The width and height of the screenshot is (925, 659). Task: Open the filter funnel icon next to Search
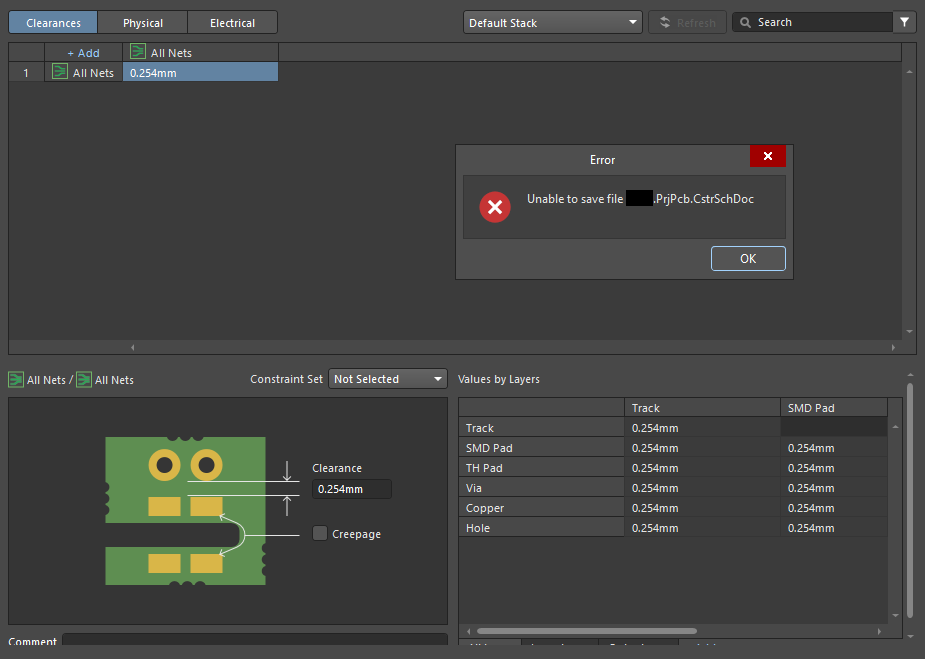[904, 22]
